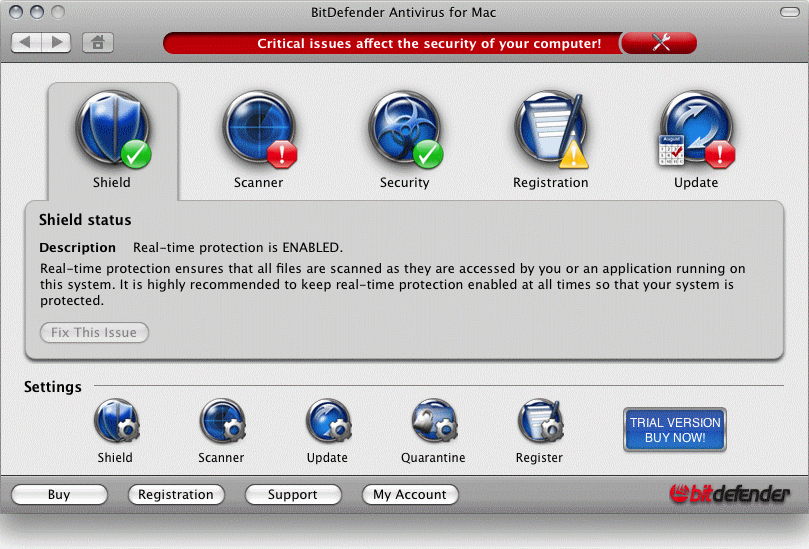
Task: Open Shield settings gear icon
Action: click(x=117, y=421)
